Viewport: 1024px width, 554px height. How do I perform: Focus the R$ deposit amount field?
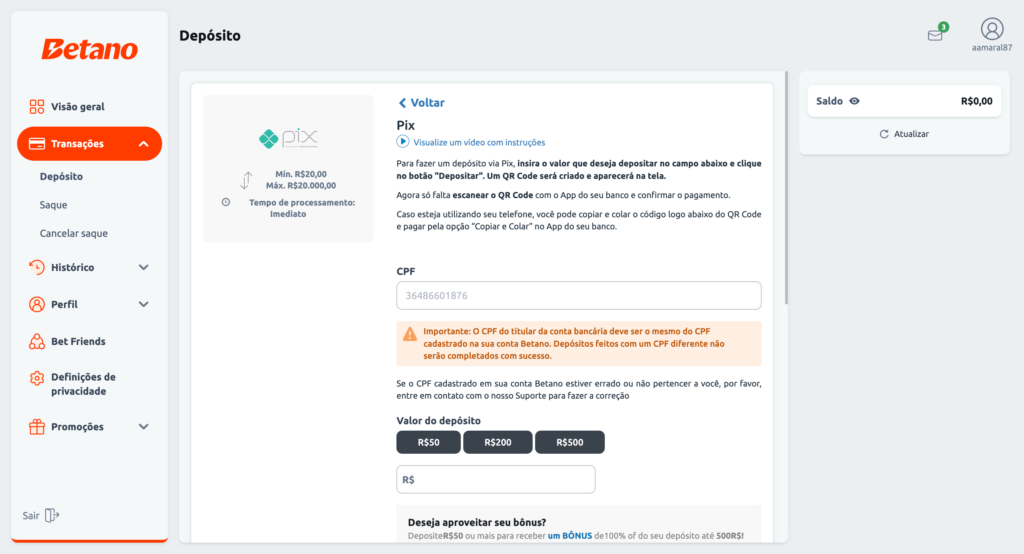point(496,480)
